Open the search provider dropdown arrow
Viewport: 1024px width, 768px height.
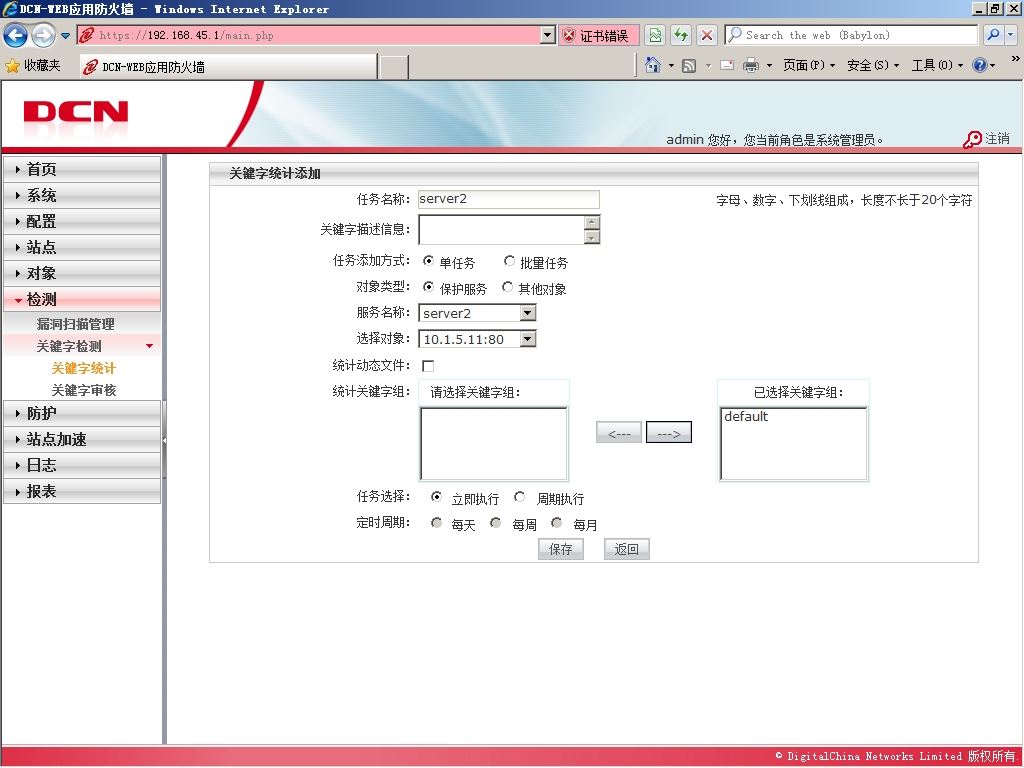click(x=1010, y=35)
